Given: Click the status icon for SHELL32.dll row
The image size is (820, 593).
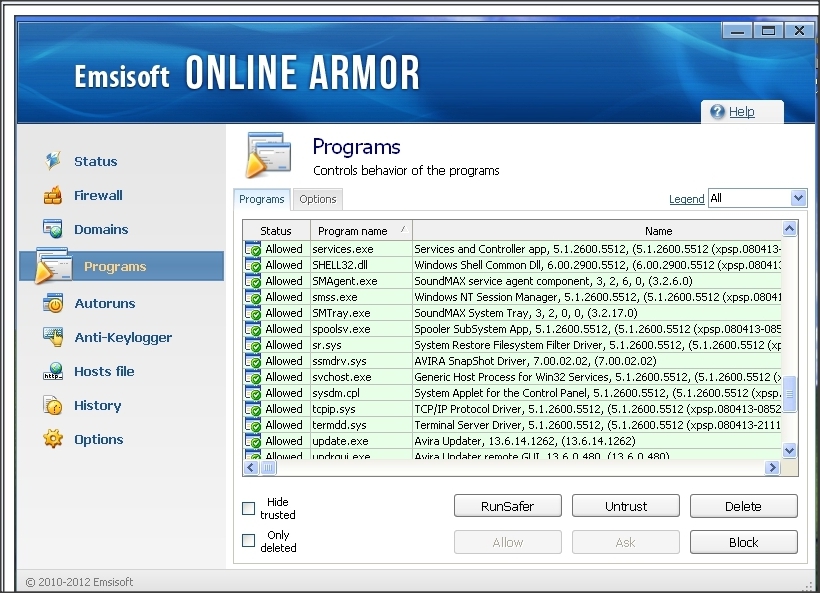Looking at the screenshot, I should pyautogui.click(x=253, y=265).
